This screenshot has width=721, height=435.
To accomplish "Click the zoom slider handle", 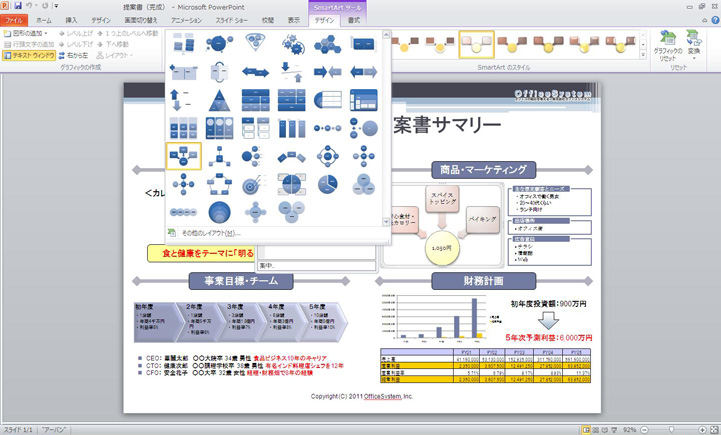I will point(671,429).
